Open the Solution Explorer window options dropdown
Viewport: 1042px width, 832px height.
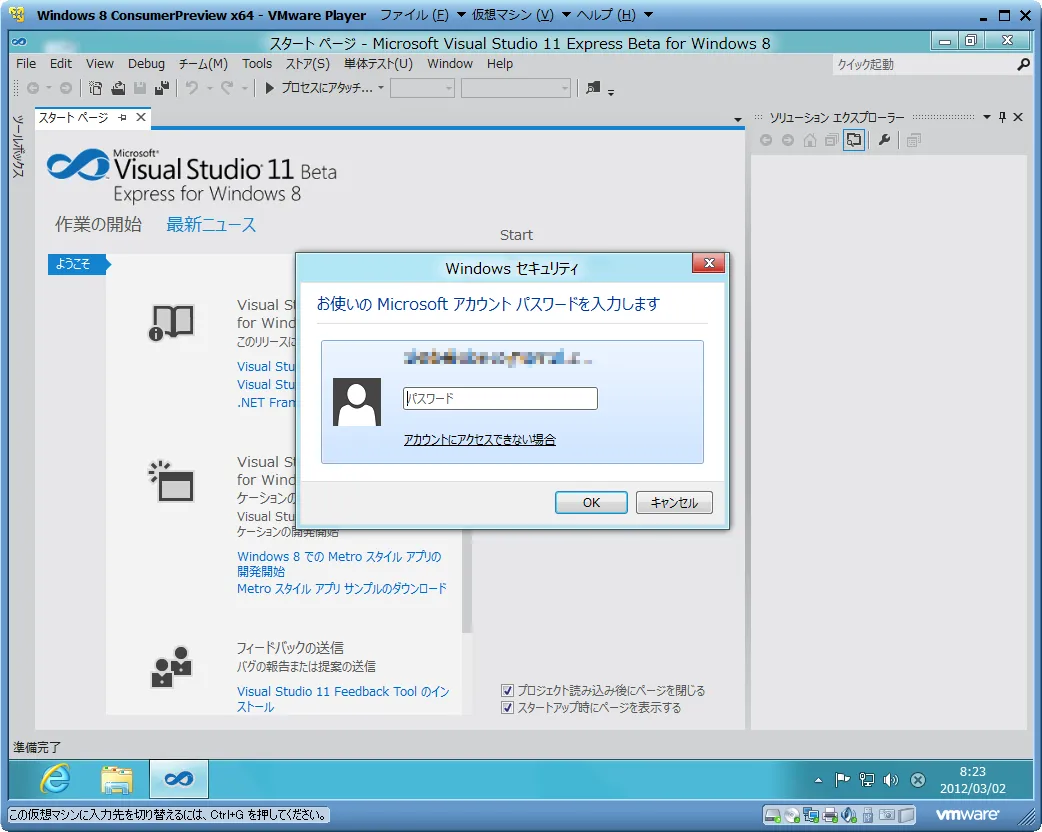pos(987,117)
